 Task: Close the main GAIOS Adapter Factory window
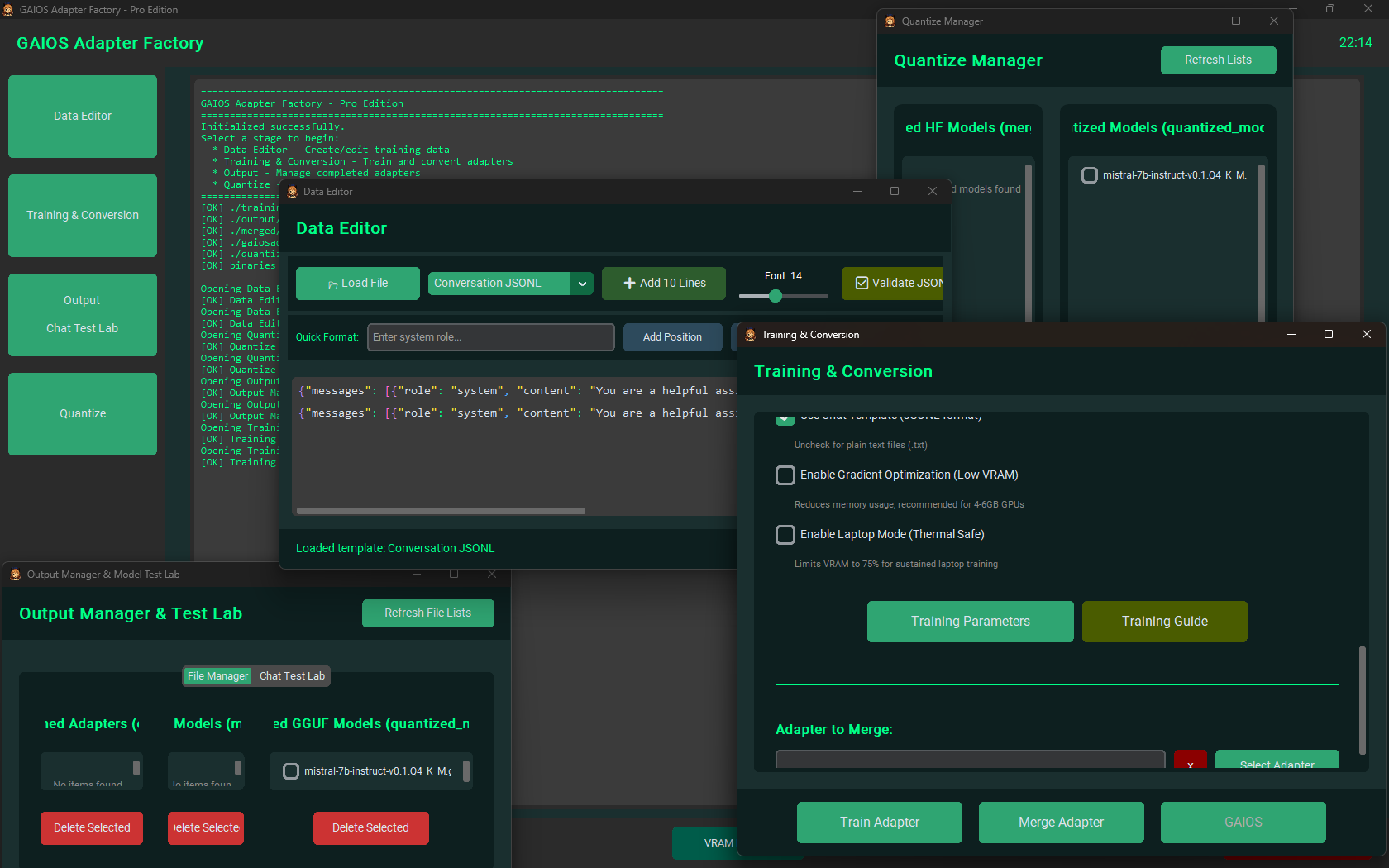(1368, 9)
